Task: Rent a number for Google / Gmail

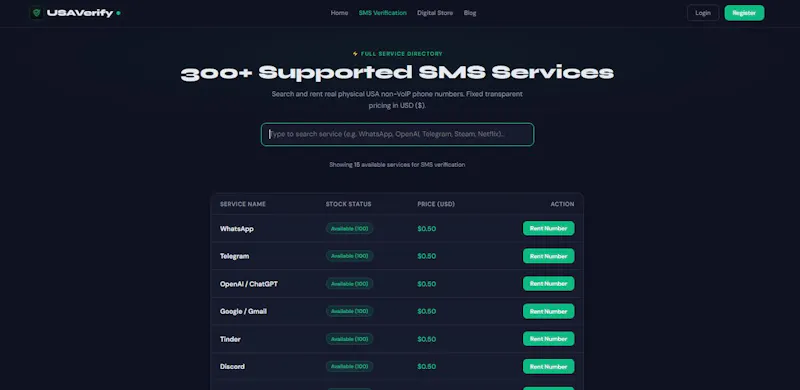Action: point(548,311)
